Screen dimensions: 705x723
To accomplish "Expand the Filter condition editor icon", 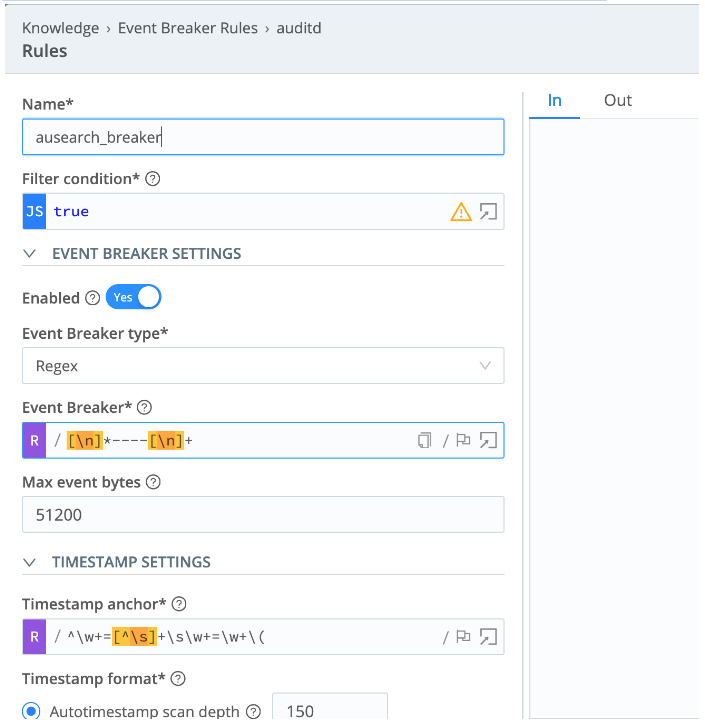I will point(488,212).
